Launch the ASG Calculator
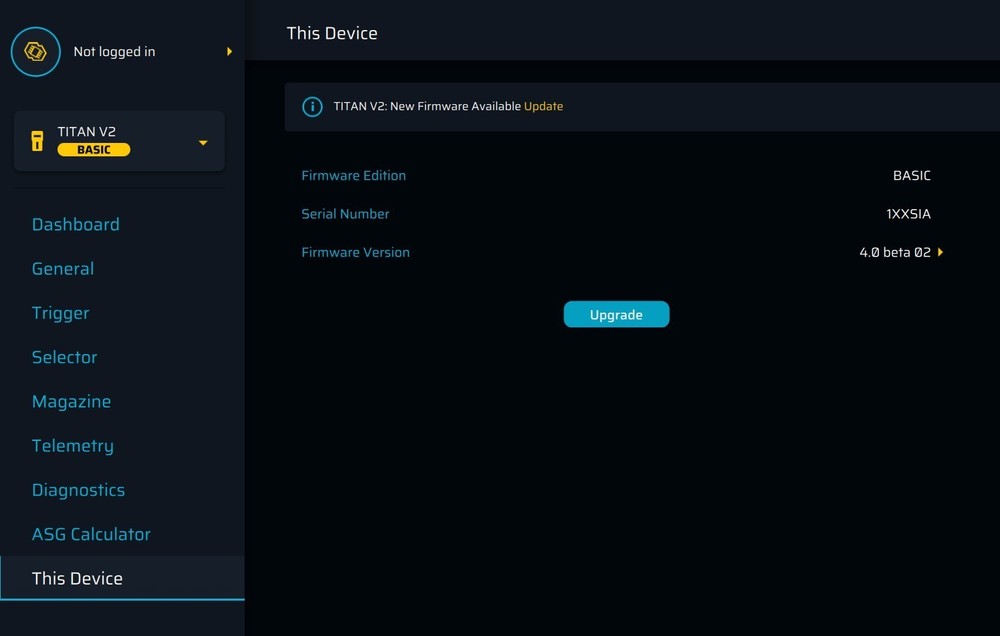 [92, 534]
